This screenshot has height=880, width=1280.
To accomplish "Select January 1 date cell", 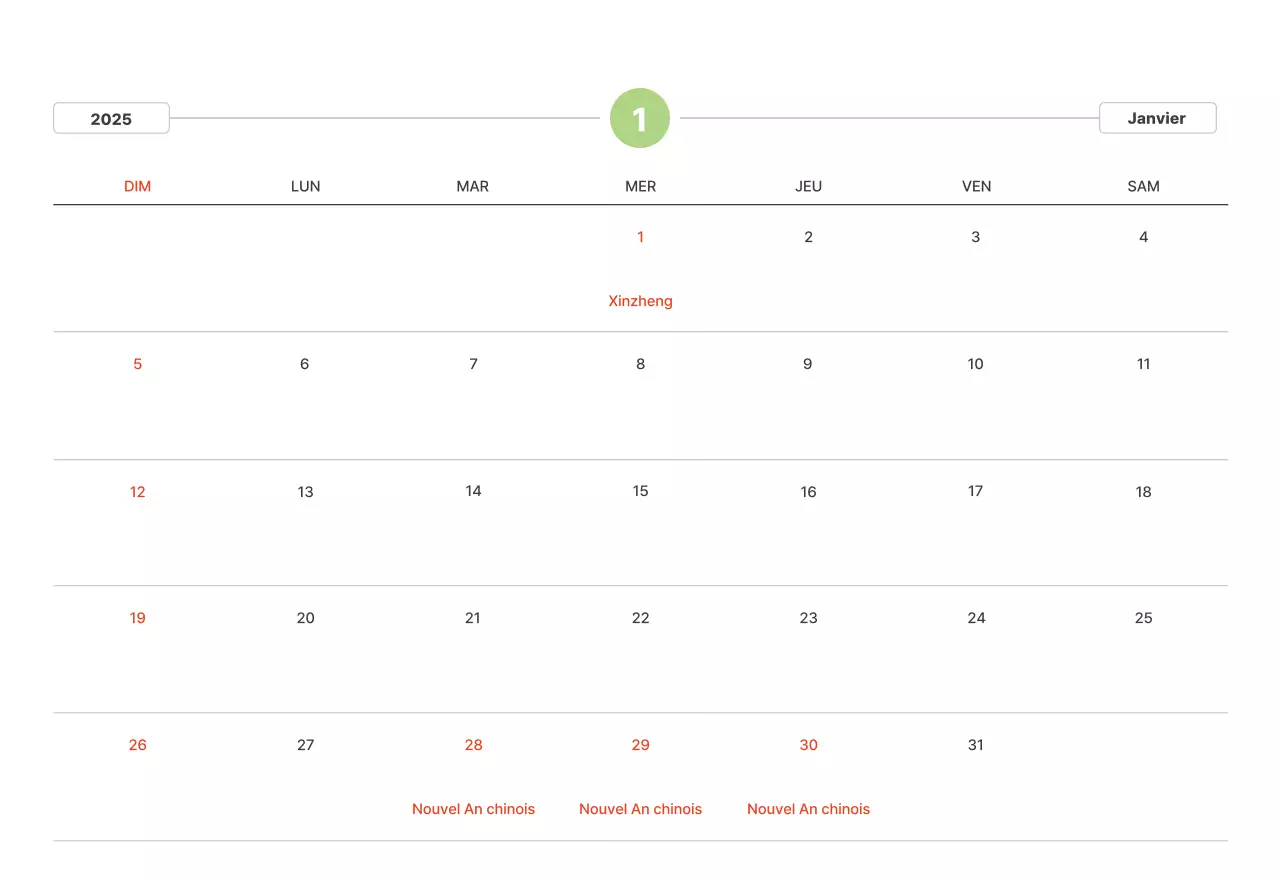I will tap(640, 237).
